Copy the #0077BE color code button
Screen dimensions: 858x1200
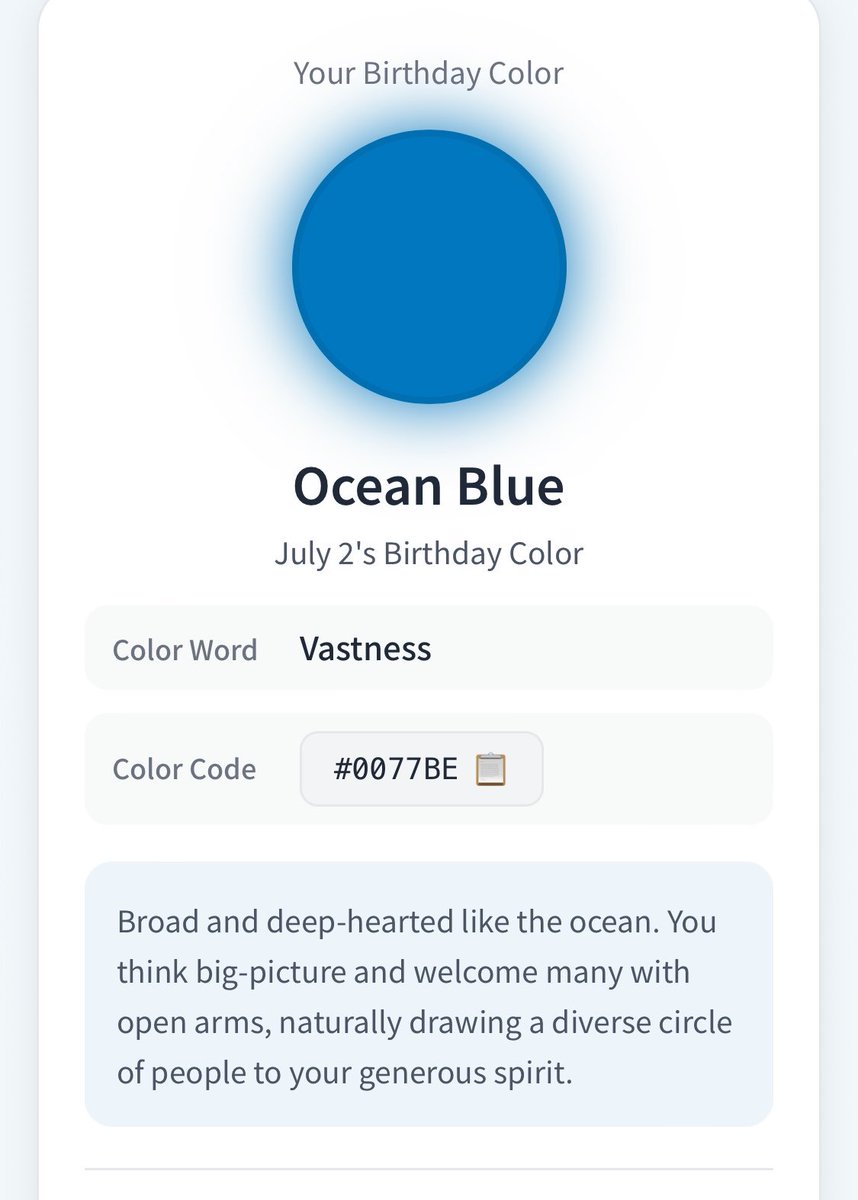click(421, 769)
